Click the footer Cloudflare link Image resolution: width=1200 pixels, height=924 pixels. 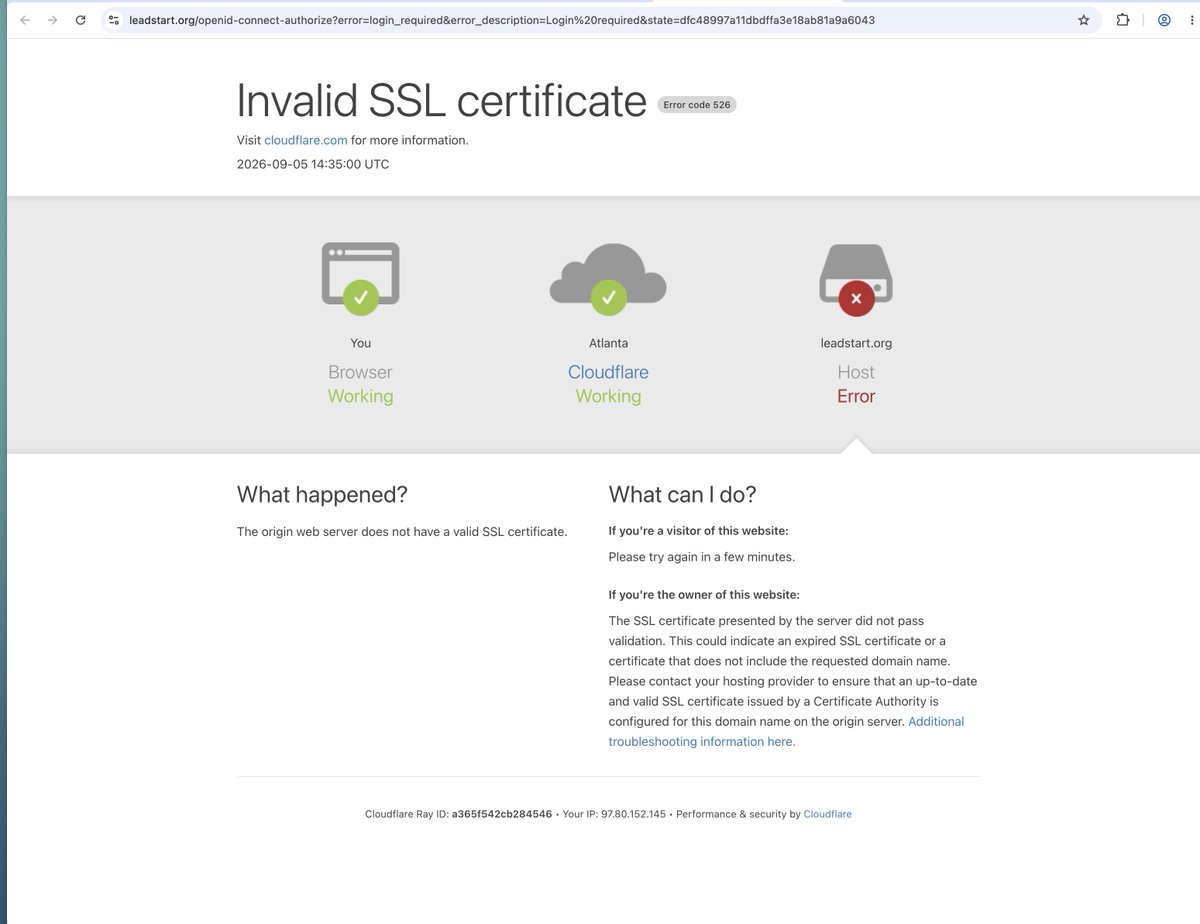(x=827, y=814)
